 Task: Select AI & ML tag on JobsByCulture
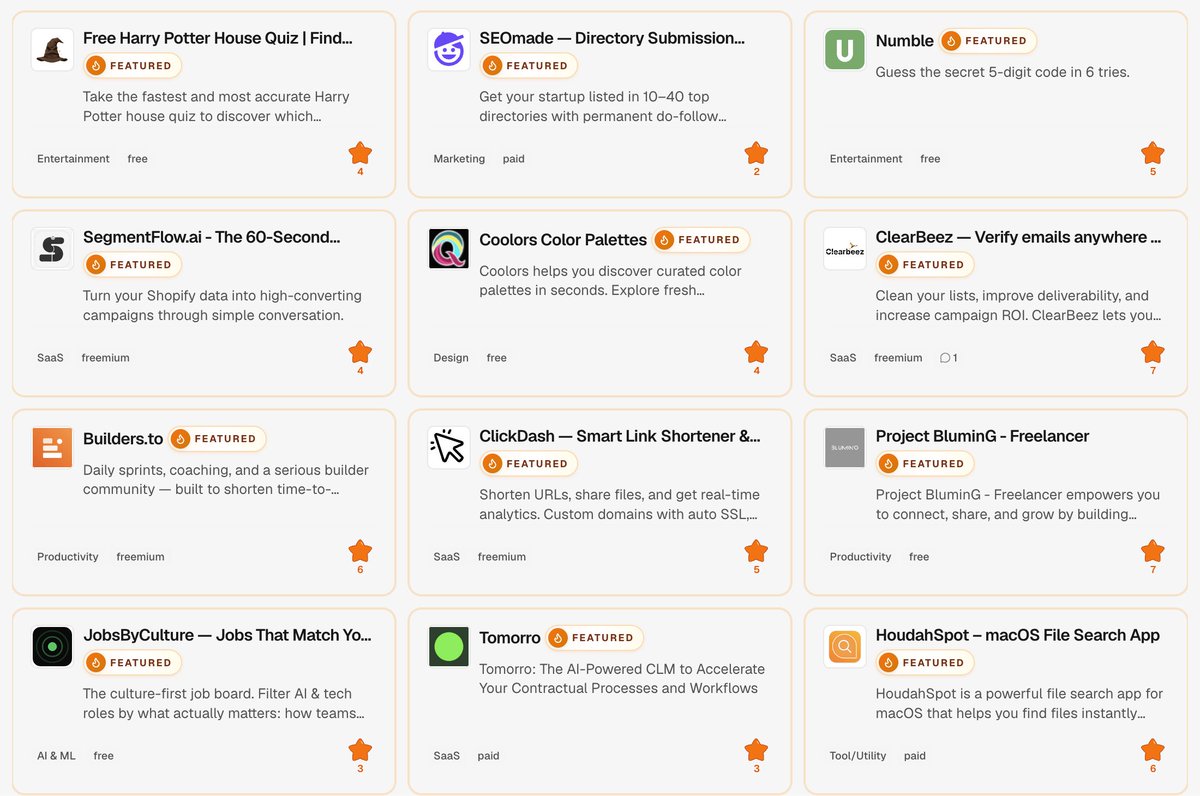click(56, 756)
